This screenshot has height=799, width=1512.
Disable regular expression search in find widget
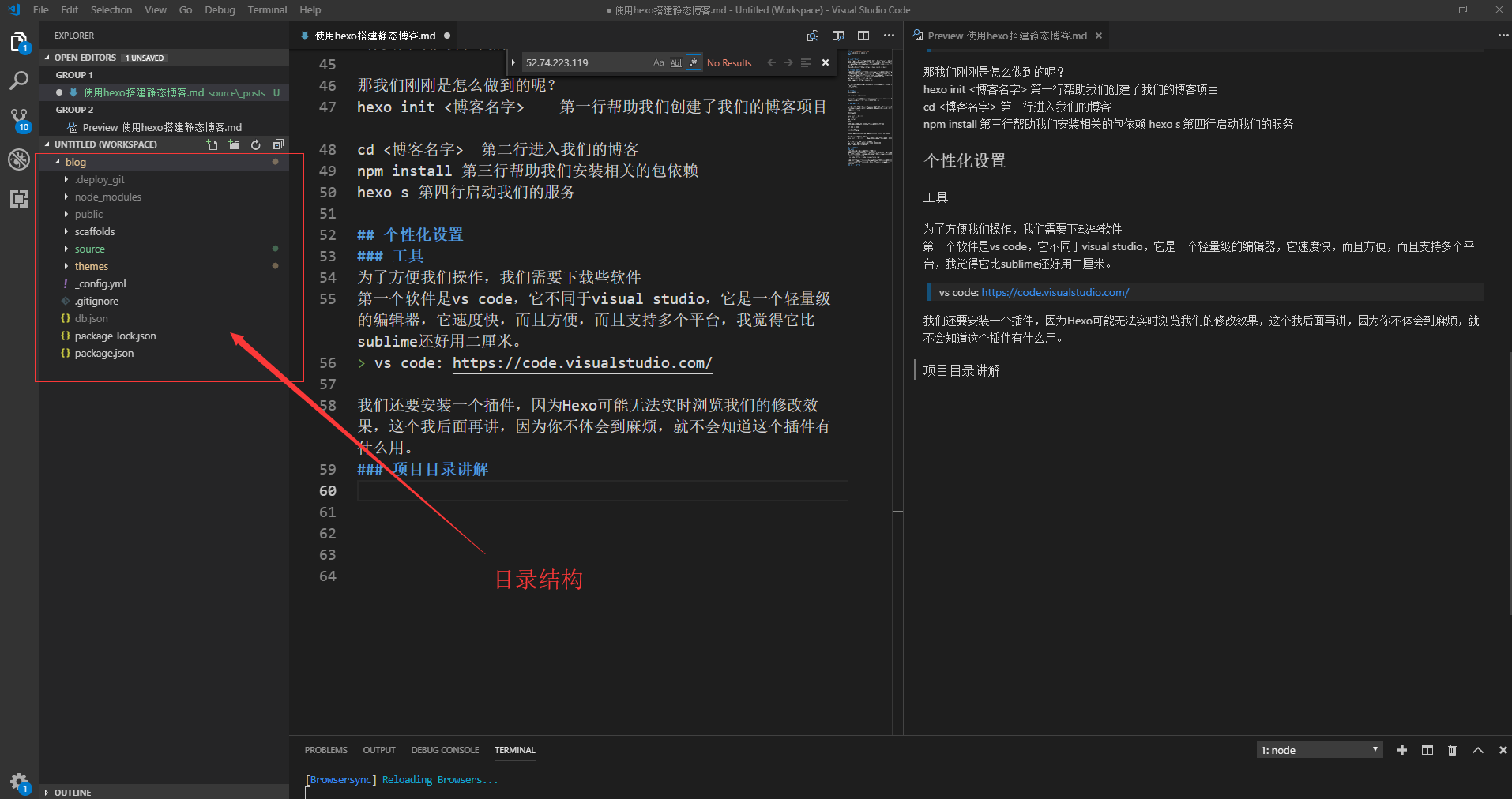pyautogui.click(x=693, y=62)
